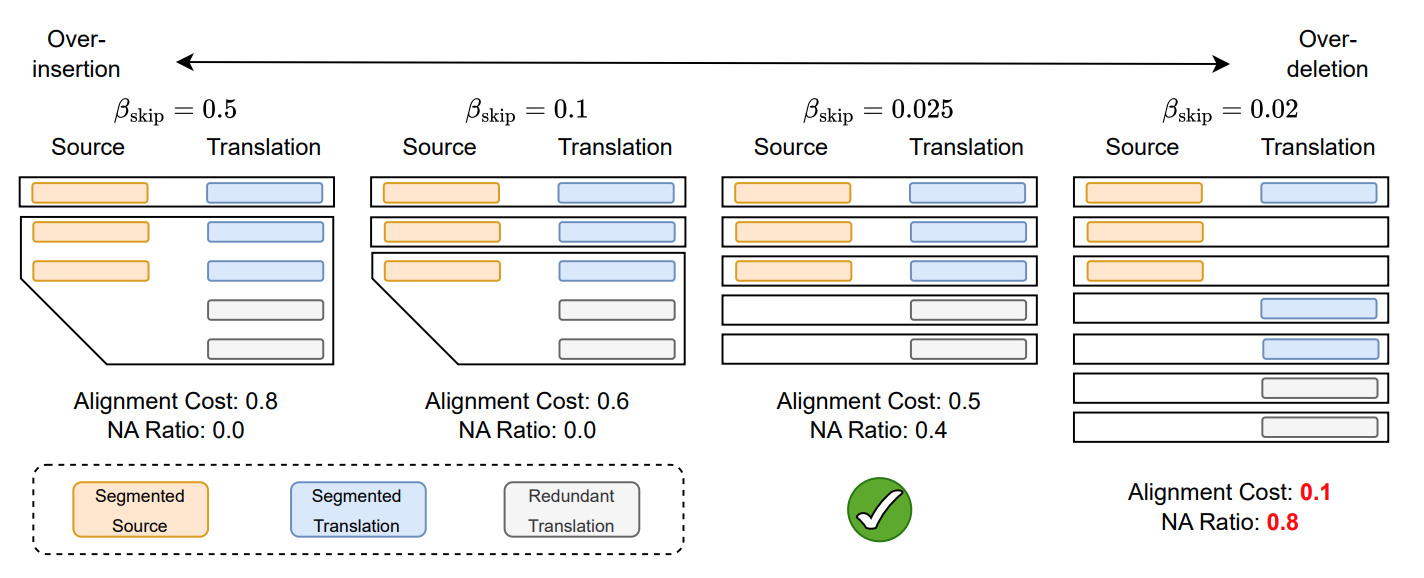
Task: Click the right arrowhead of the double arrow
Action: (1224, 64)
